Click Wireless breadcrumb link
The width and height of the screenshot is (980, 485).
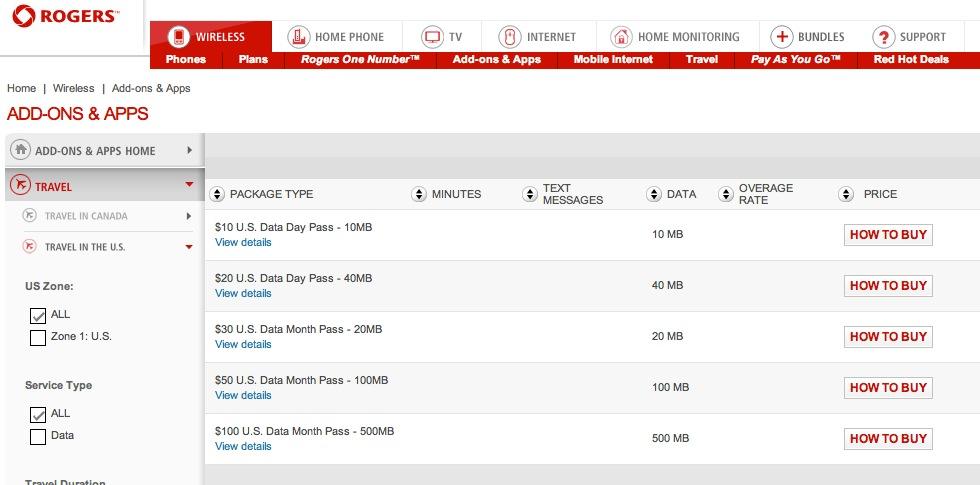(x=74, y=88)
